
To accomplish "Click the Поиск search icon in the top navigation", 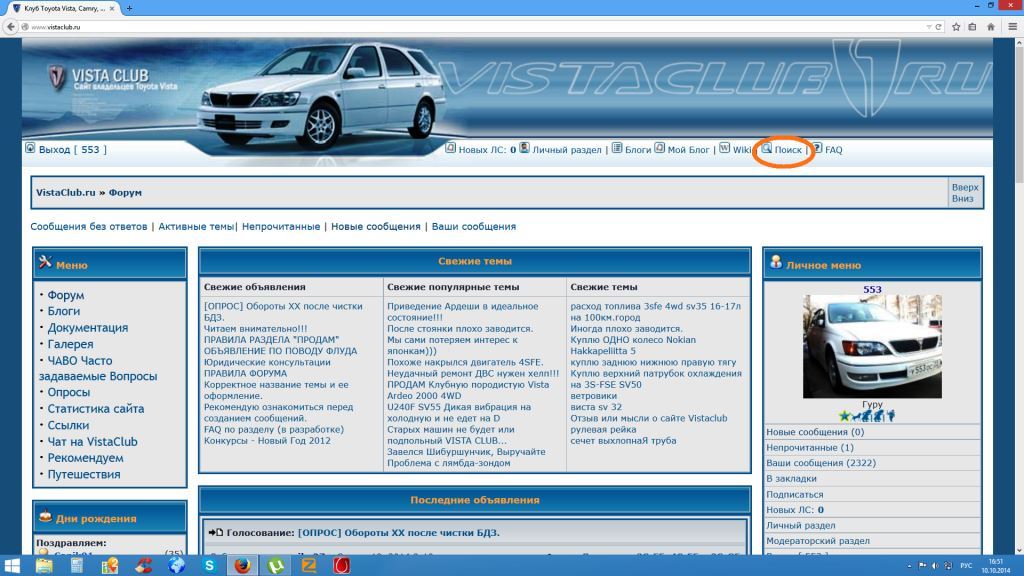I will [x=767, y=149].
